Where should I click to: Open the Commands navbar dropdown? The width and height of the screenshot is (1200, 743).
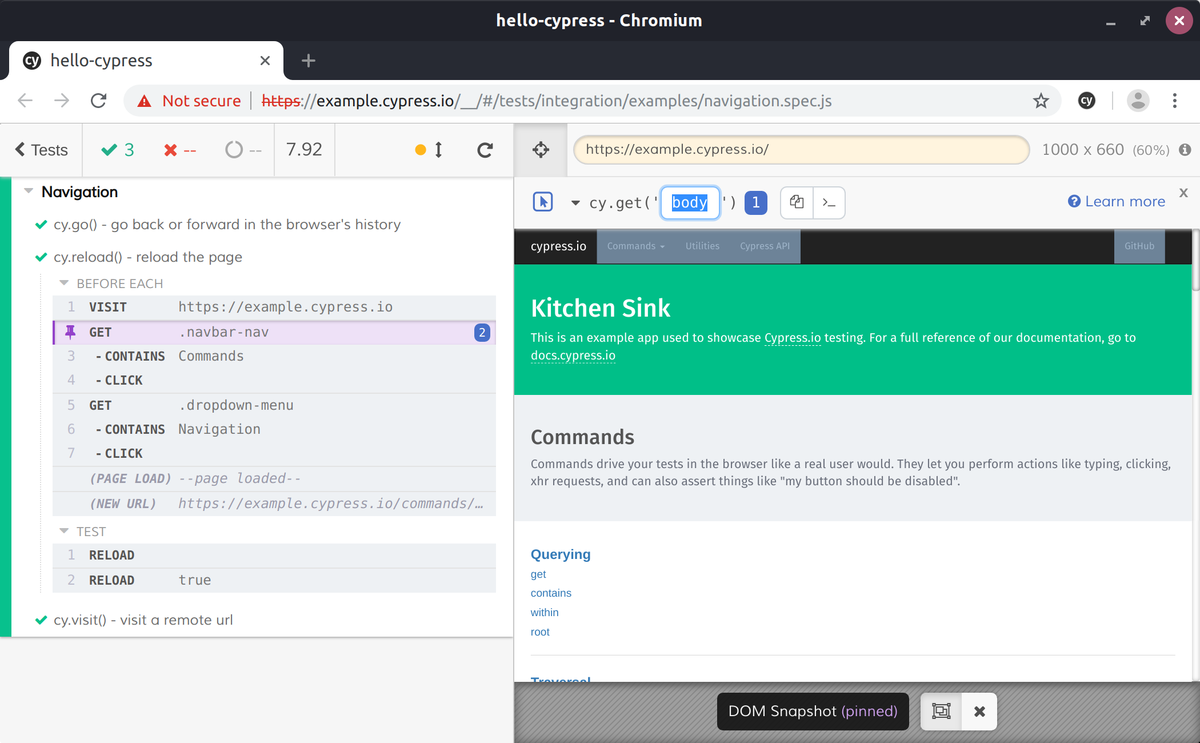pyautogui.click(x=636, y=246)
